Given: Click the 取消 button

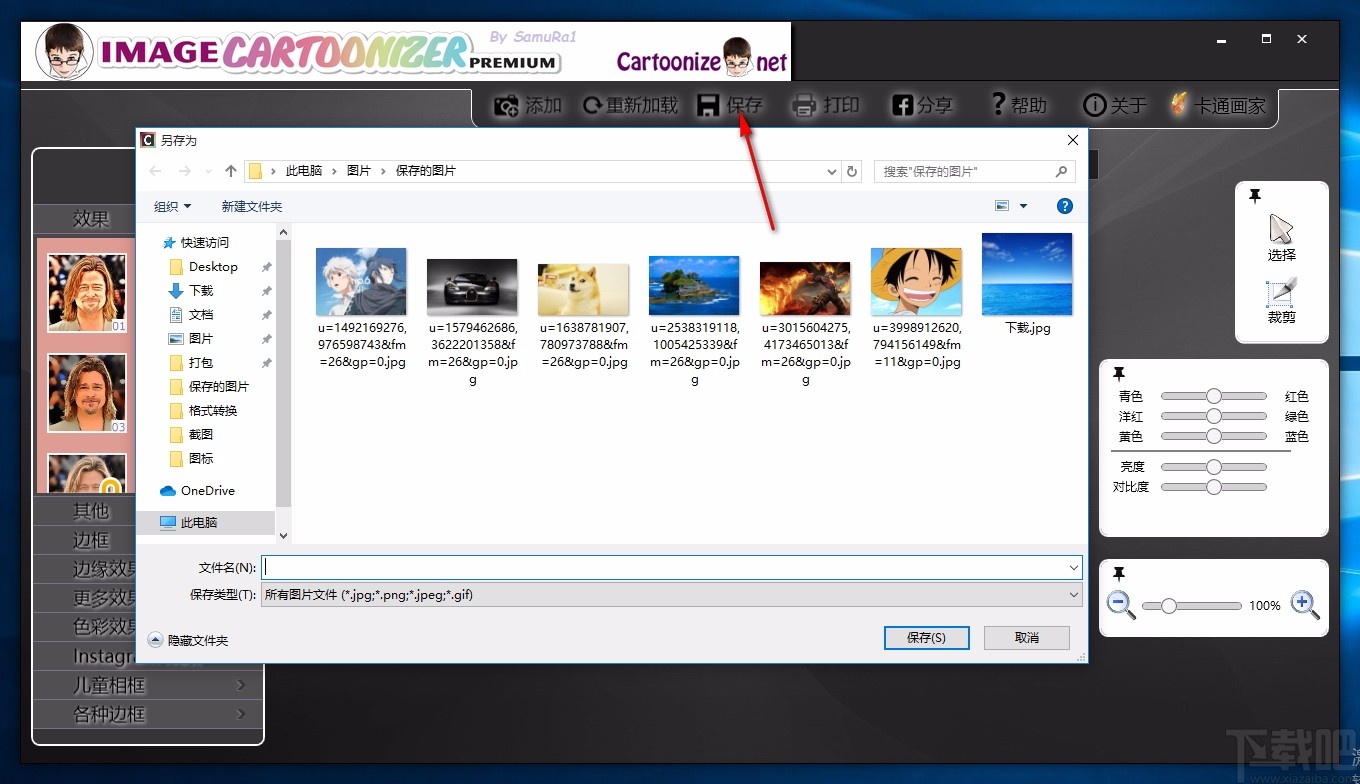Looking at the screenshot, I should (1027, 637).
